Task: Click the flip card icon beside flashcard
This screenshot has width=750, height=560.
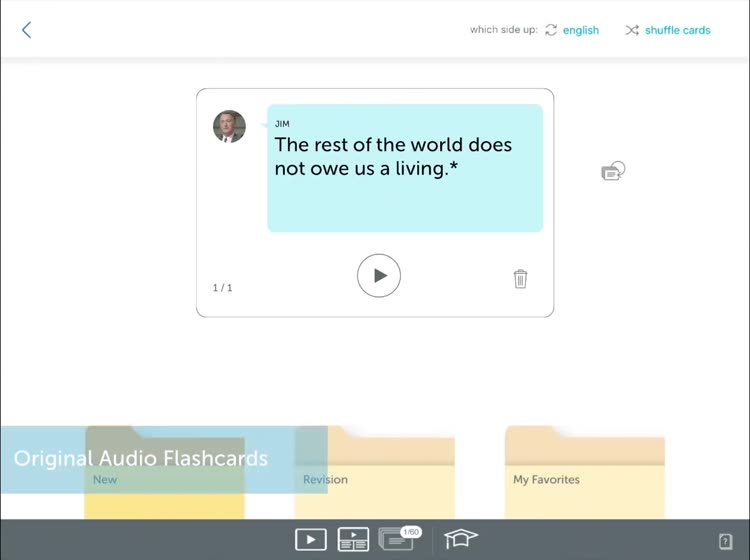Action: click(x=613, y=171)
